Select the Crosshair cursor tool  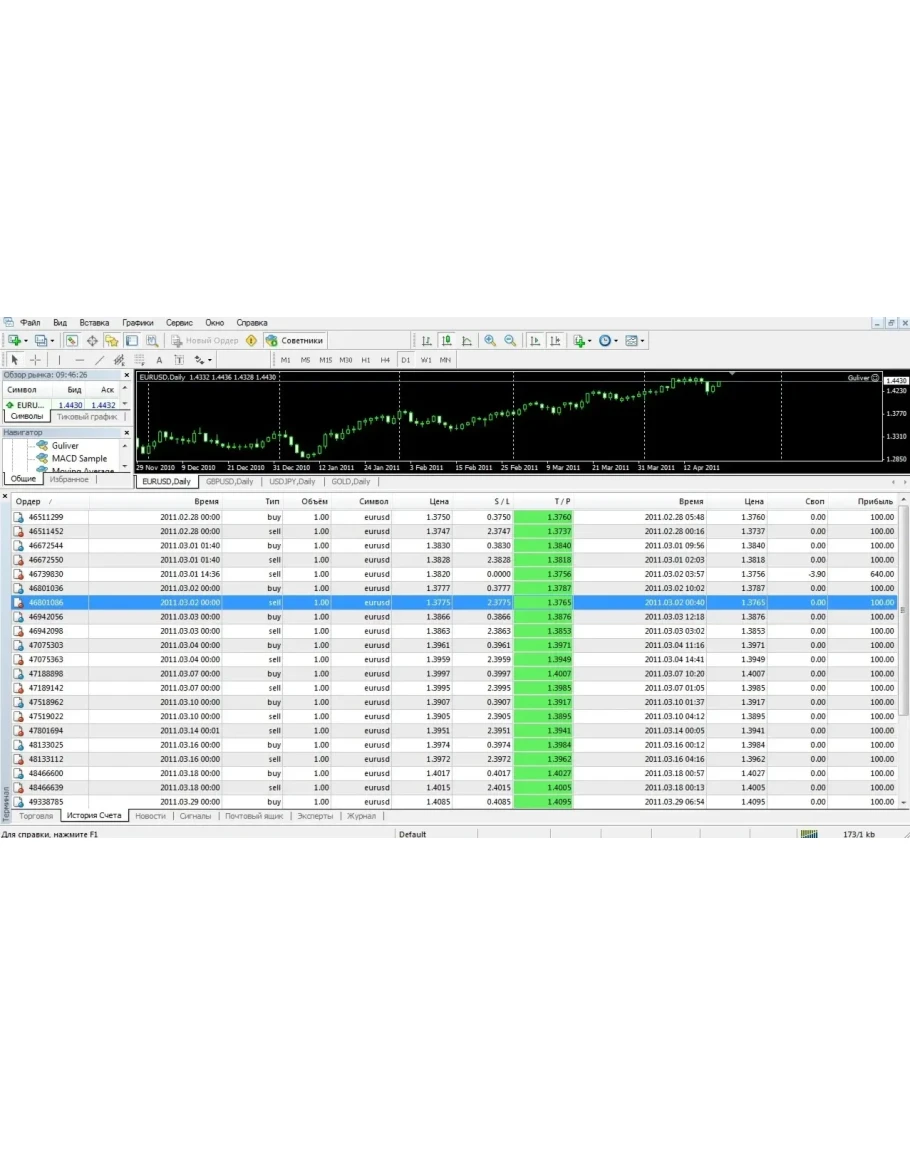(x=35, y=360)
